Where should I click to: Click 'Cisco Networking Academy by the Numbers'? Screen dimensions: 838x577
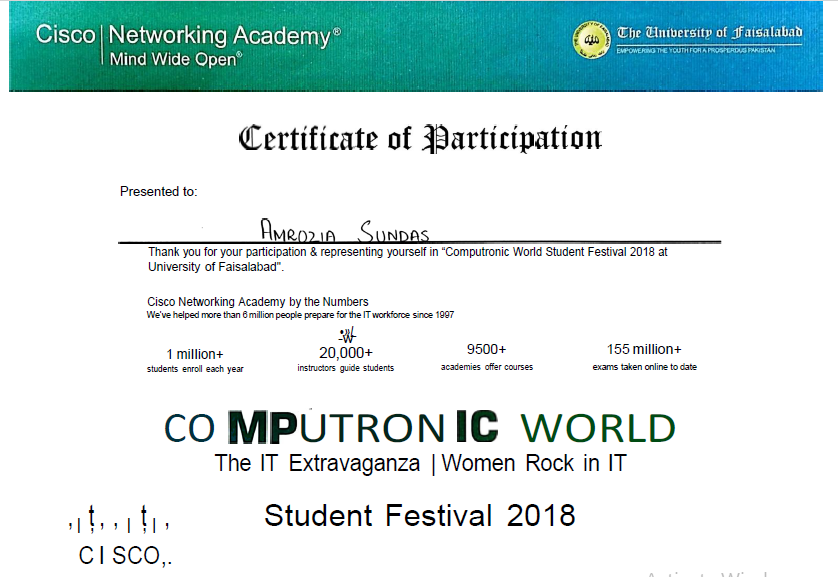[x=258, y=301]
